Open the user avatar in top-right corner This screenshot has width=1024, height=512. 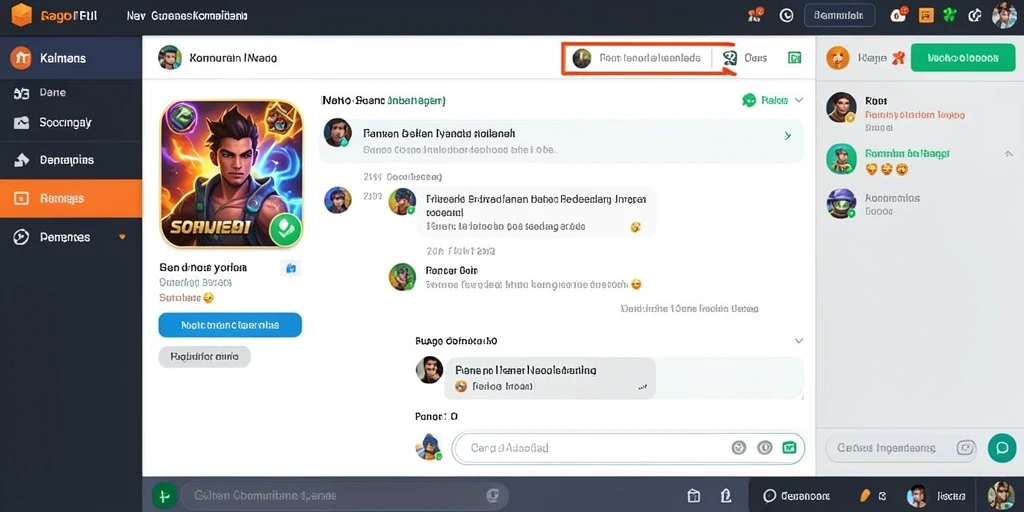click(x=1004, y=15)
